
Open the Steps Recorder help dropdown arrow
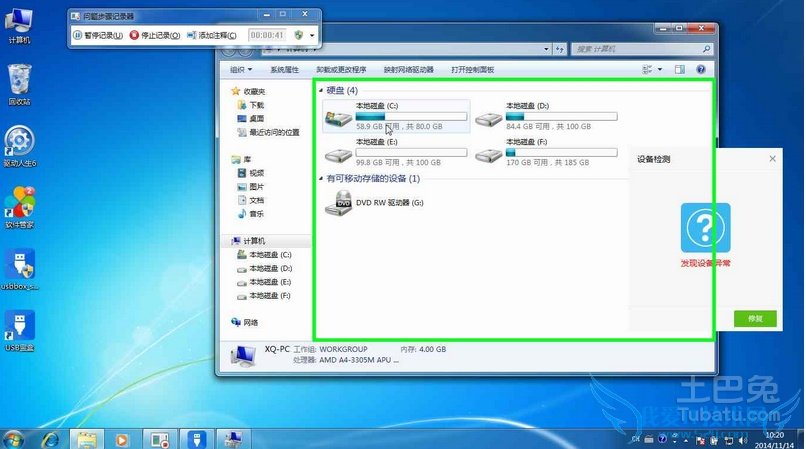[x=312, y=35]
